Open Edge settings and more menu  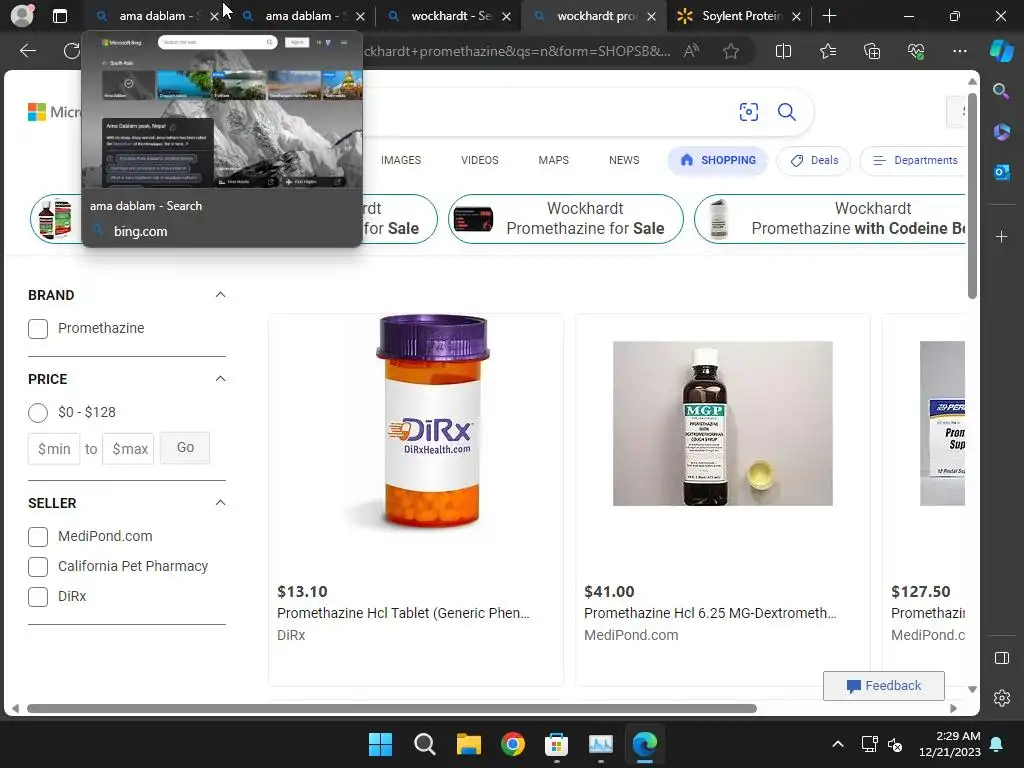[x=959, y=51]
